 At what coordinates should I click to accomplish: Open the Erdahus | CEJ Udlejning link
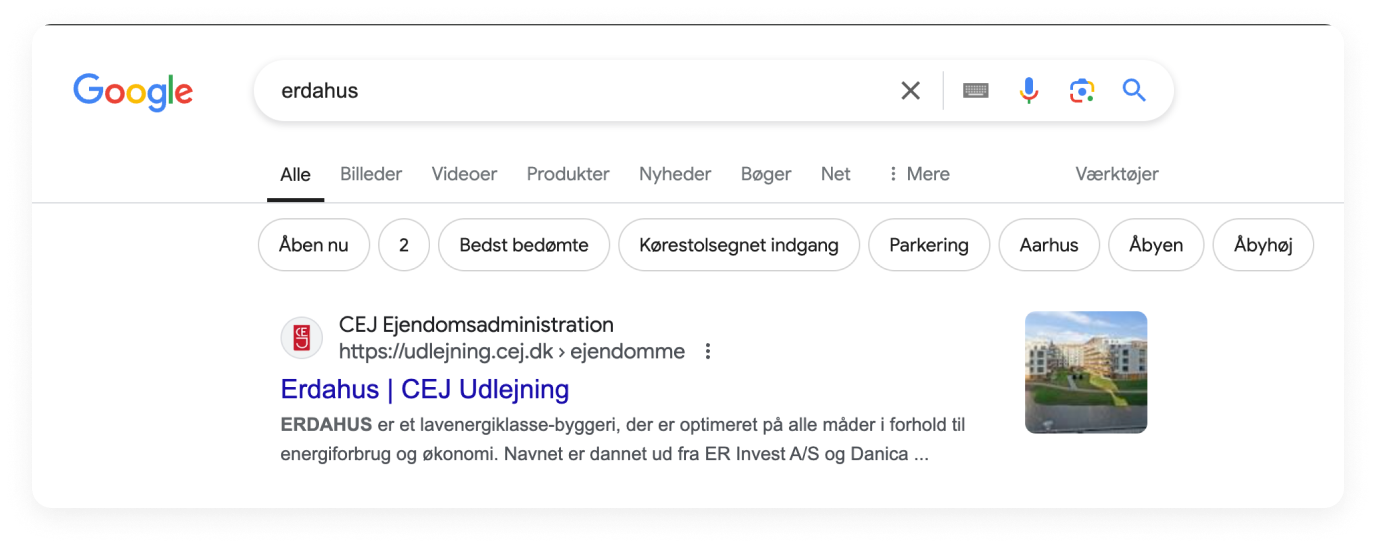425,389
